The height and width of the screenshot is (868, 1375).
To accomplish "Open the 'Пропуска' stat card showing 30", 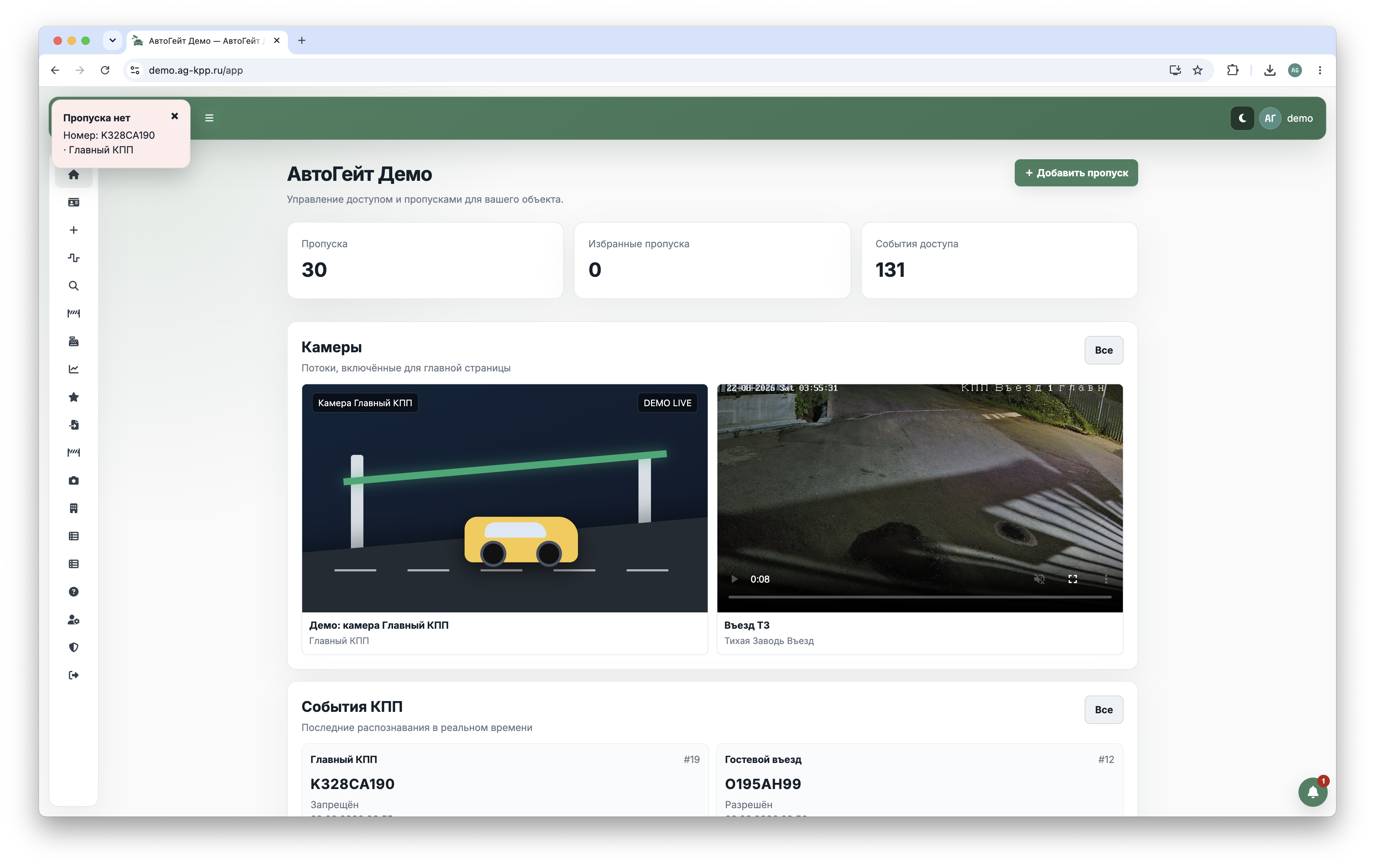I will (x=425, y=260).
